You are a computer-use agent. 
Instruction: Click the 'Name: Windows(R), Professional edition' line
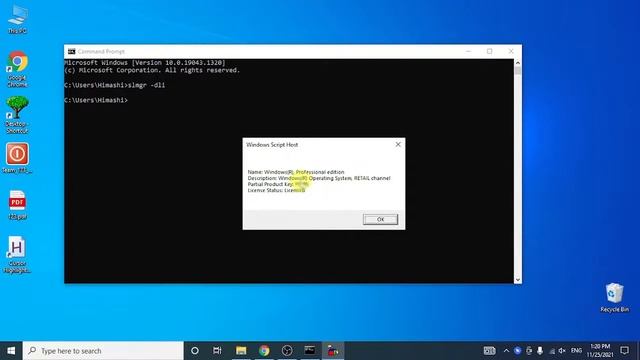pyautogui.click(x=296, y=172)
